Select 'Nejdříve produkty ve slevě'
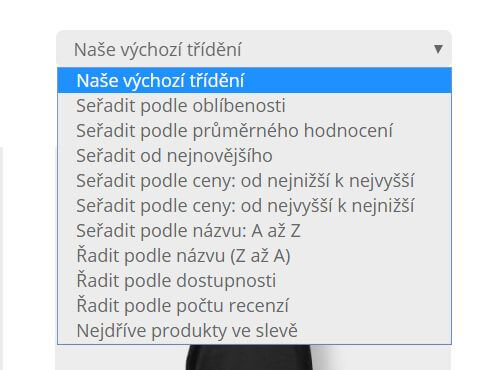This screenshot has width=498, height=370. (x=254, y=331)
